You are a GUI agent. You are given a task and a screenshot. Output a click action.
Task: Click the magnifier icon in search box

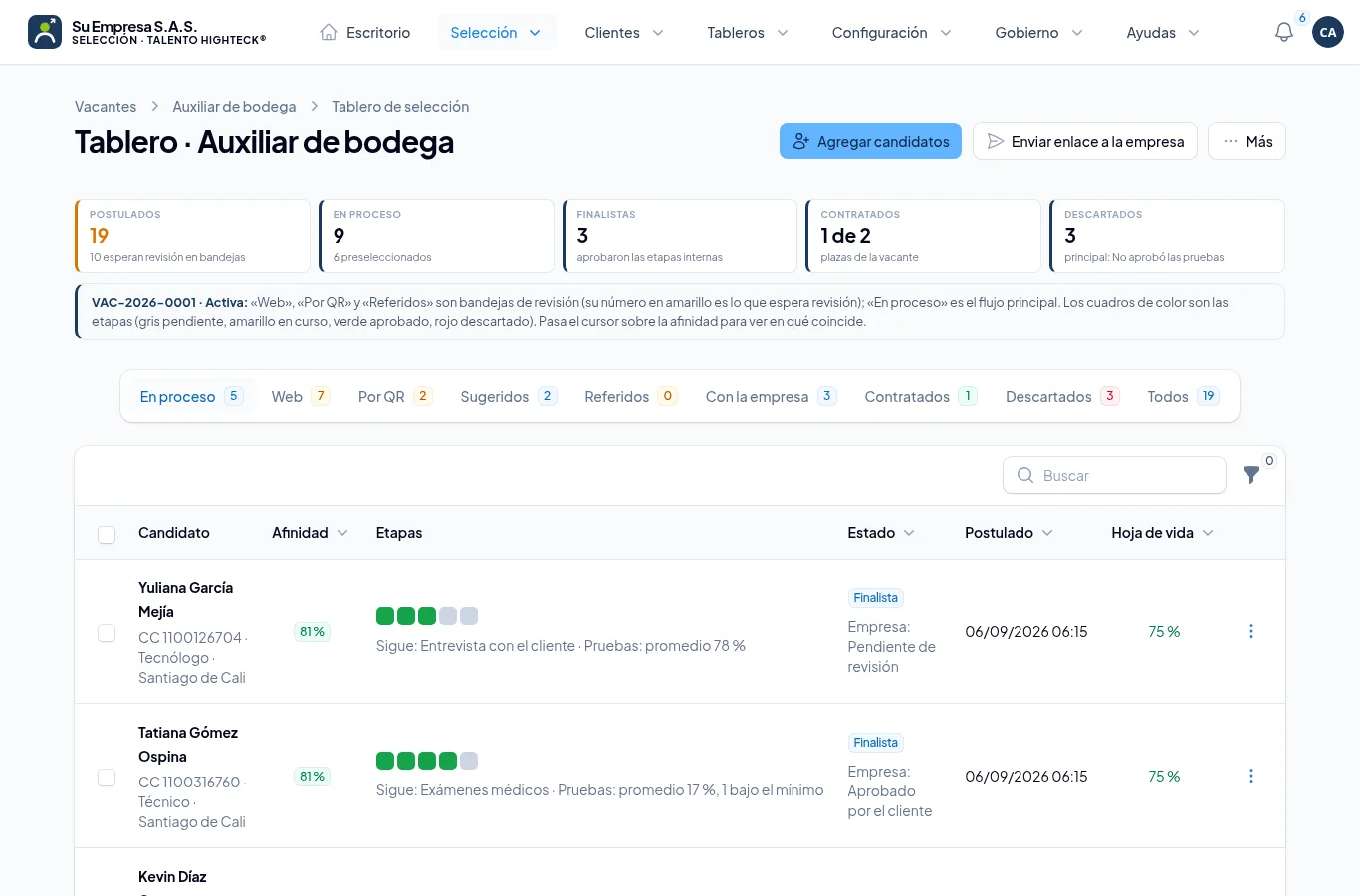pos(1025,475)
